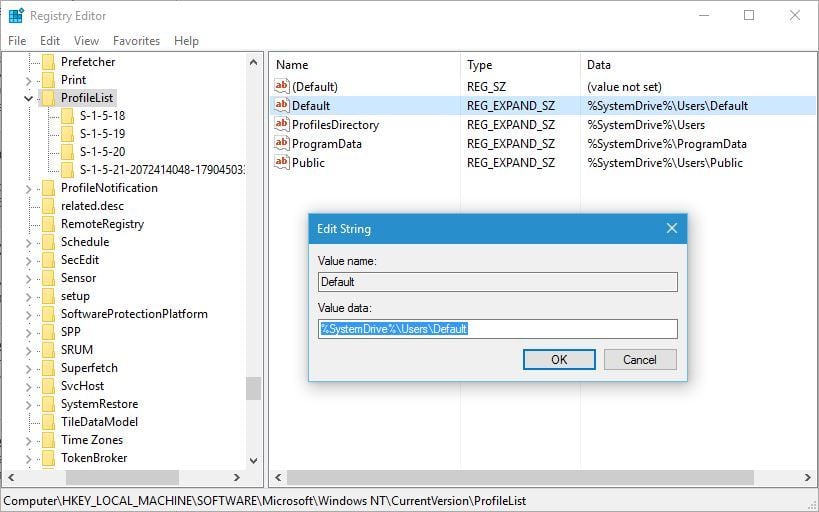Click the tree pane scroll-down arrow

pos(253,460)
